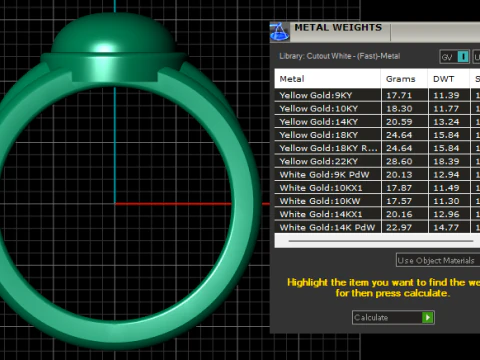Select the Yellow Gold:9KY row

click(x=377, y=95)
